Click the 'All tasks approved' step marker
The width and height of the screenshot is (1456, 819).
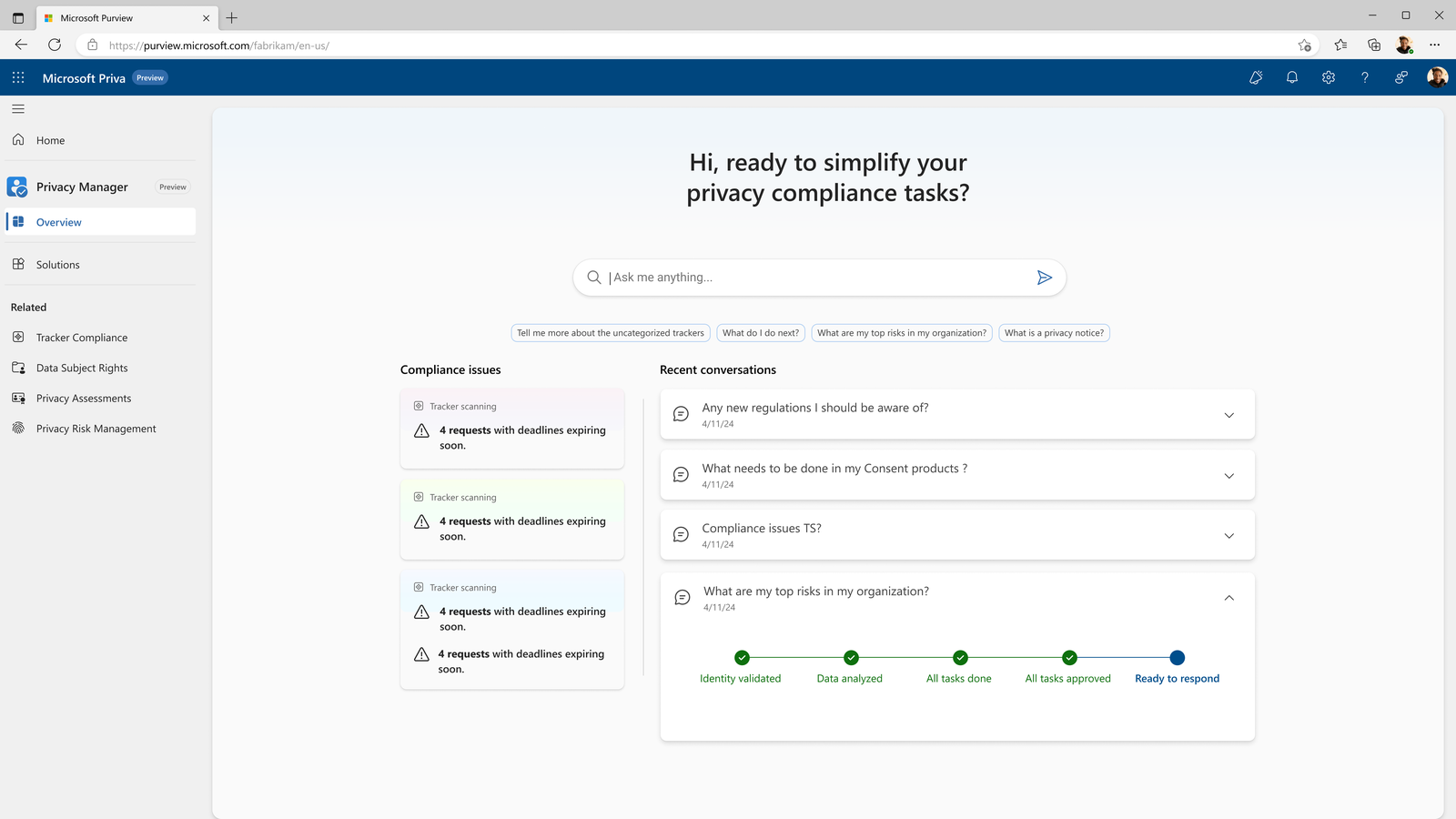point(1069,658)
